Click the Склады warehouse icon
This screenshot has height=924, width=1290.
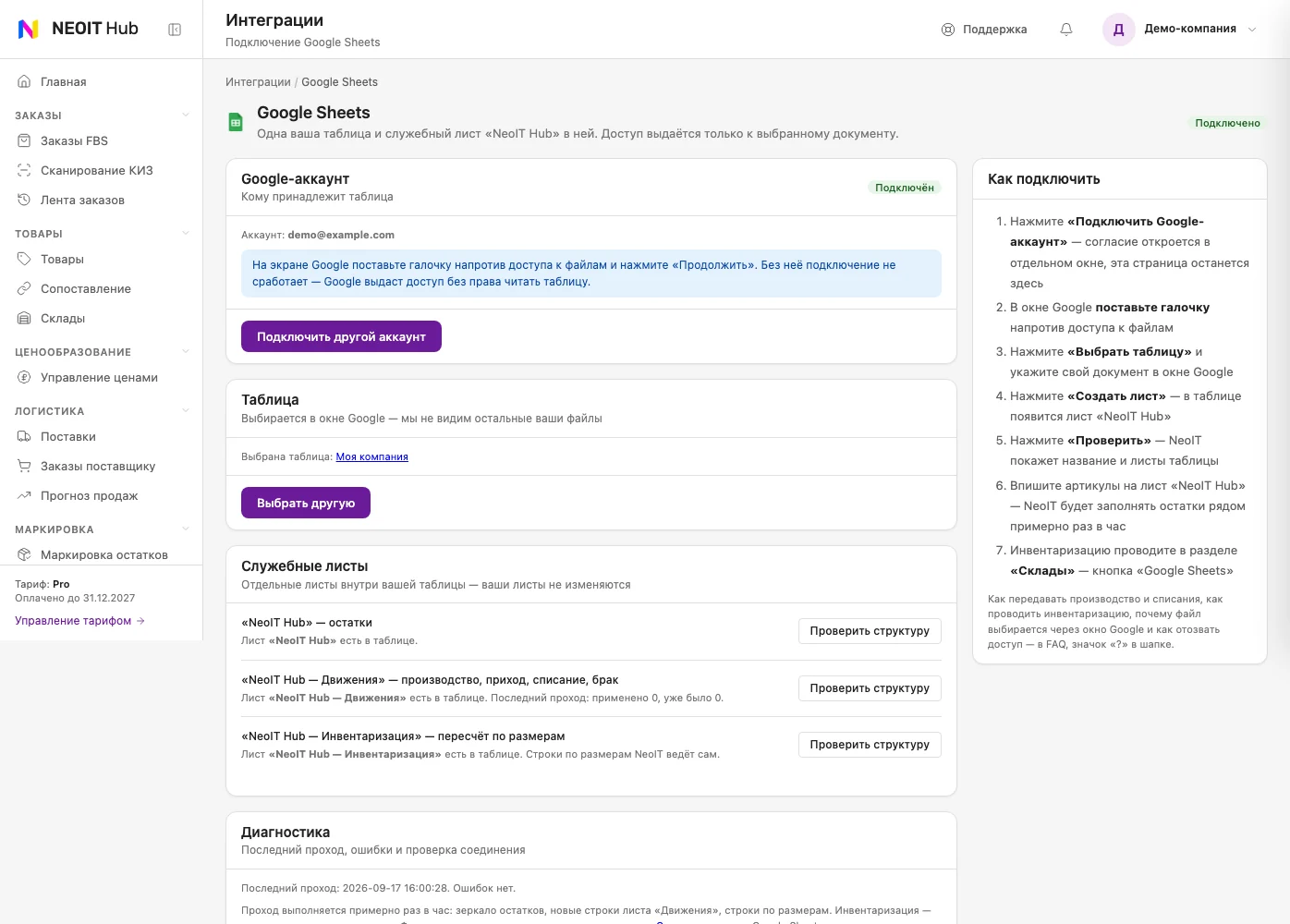pos(24,319)
